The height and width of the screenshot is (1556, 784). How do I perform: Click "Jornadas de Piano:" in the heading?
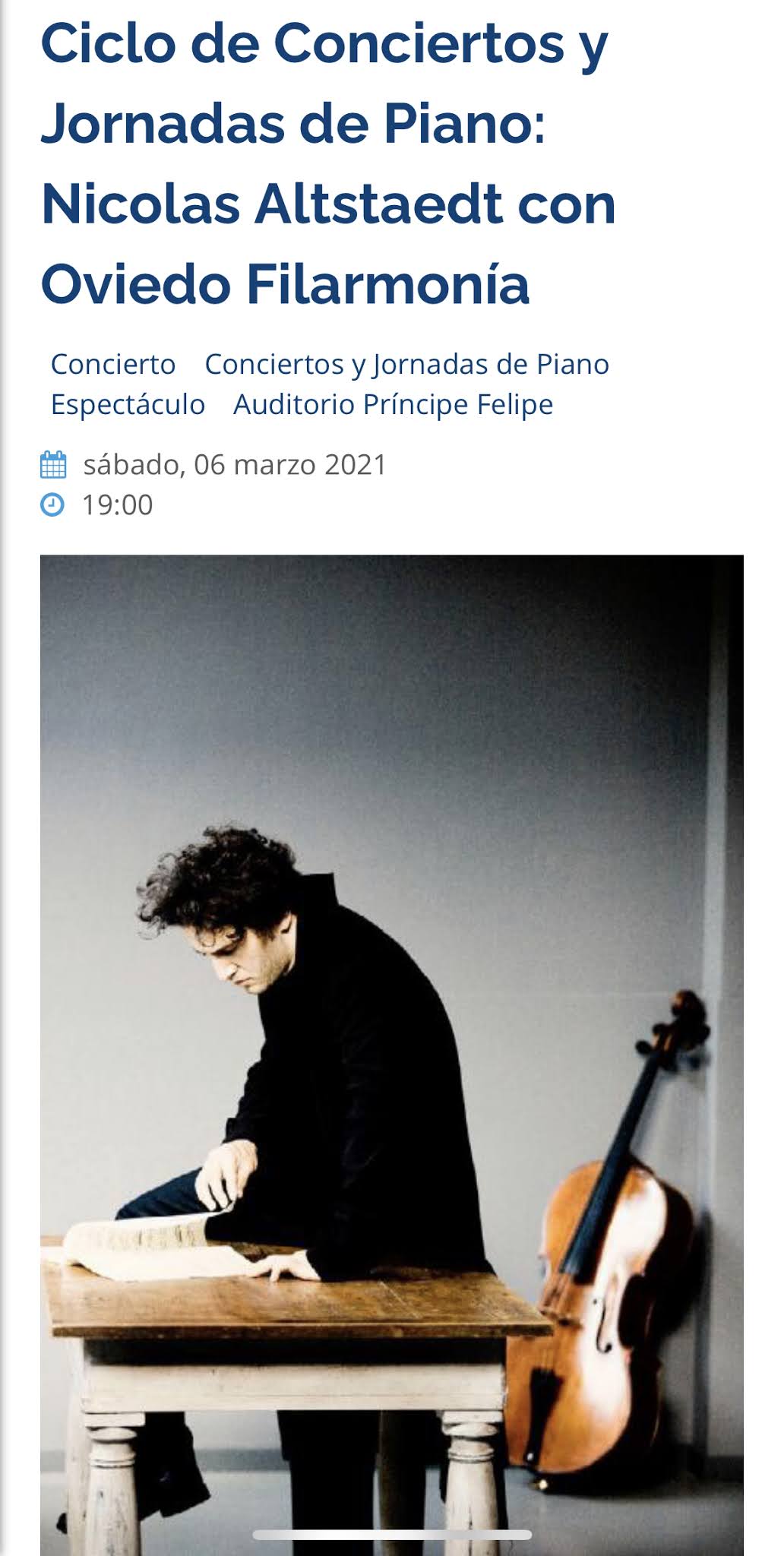point(293,125)
